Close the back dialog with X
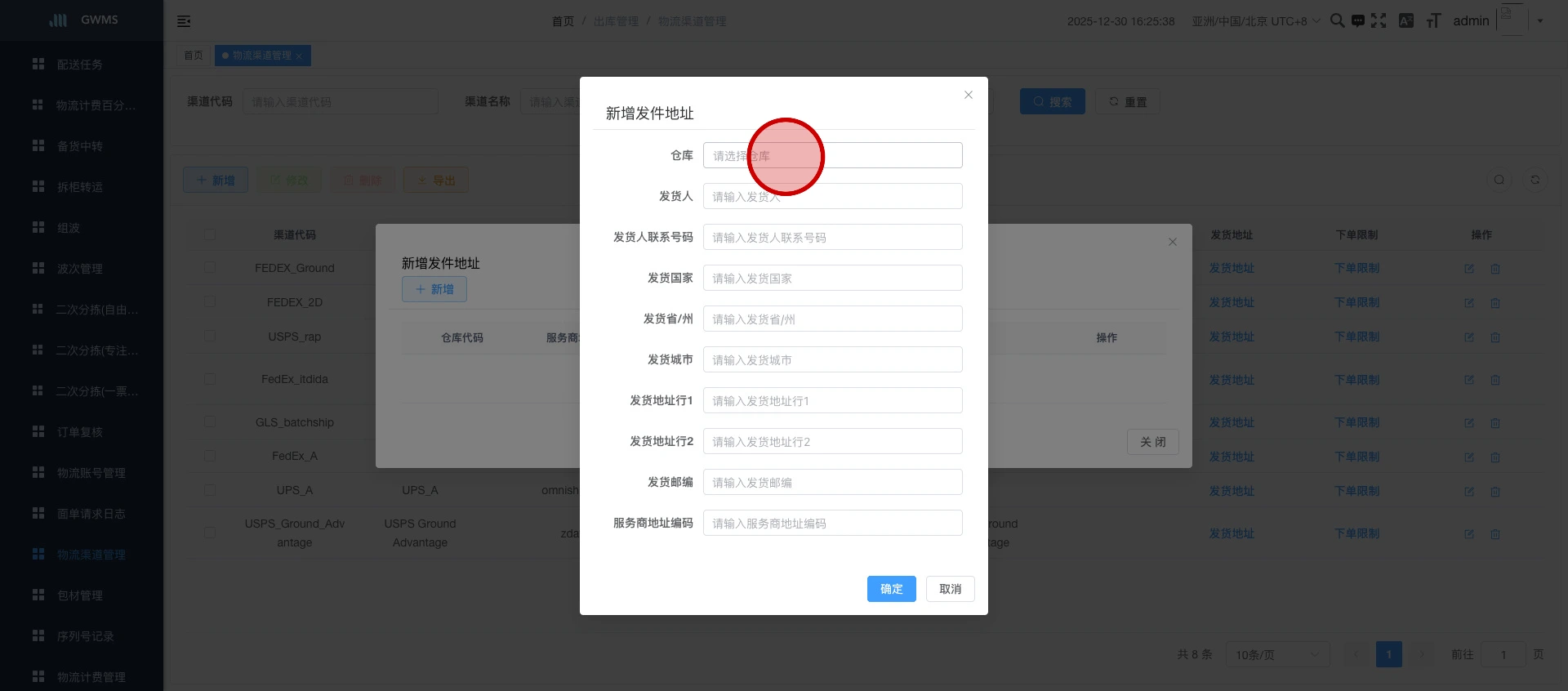This screenshot has height=691, width=1568. pos(1172,242)
